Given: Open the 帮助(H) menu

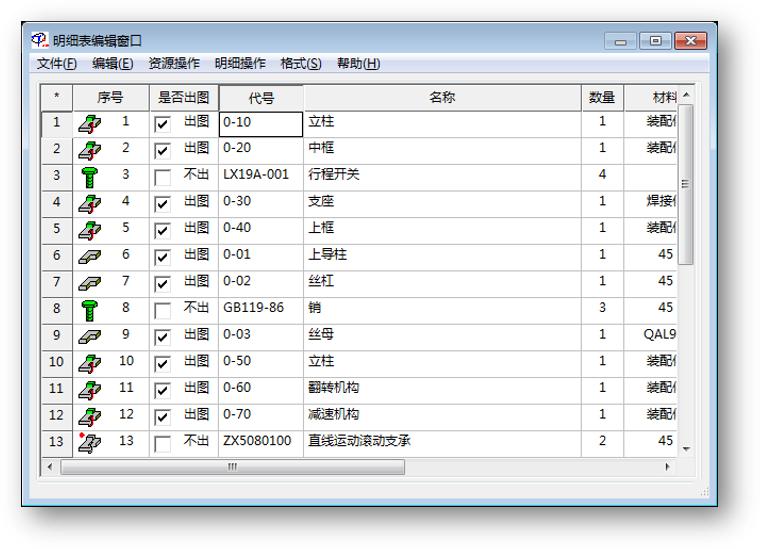Looking at the screenshot, I should pyautogui.click(x=359, y=63).
